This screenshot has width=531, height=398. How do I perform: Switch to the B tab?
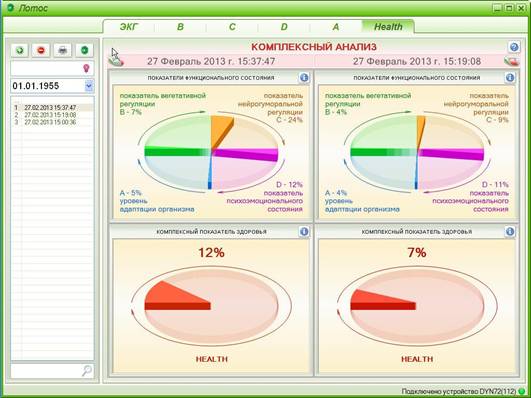[x=180, y=27]
